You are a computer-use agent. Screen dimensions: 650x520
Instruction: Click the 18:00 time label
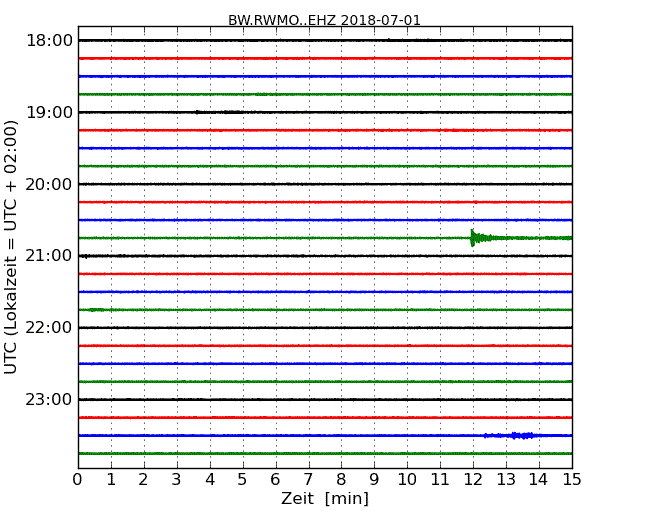(49, 41)
